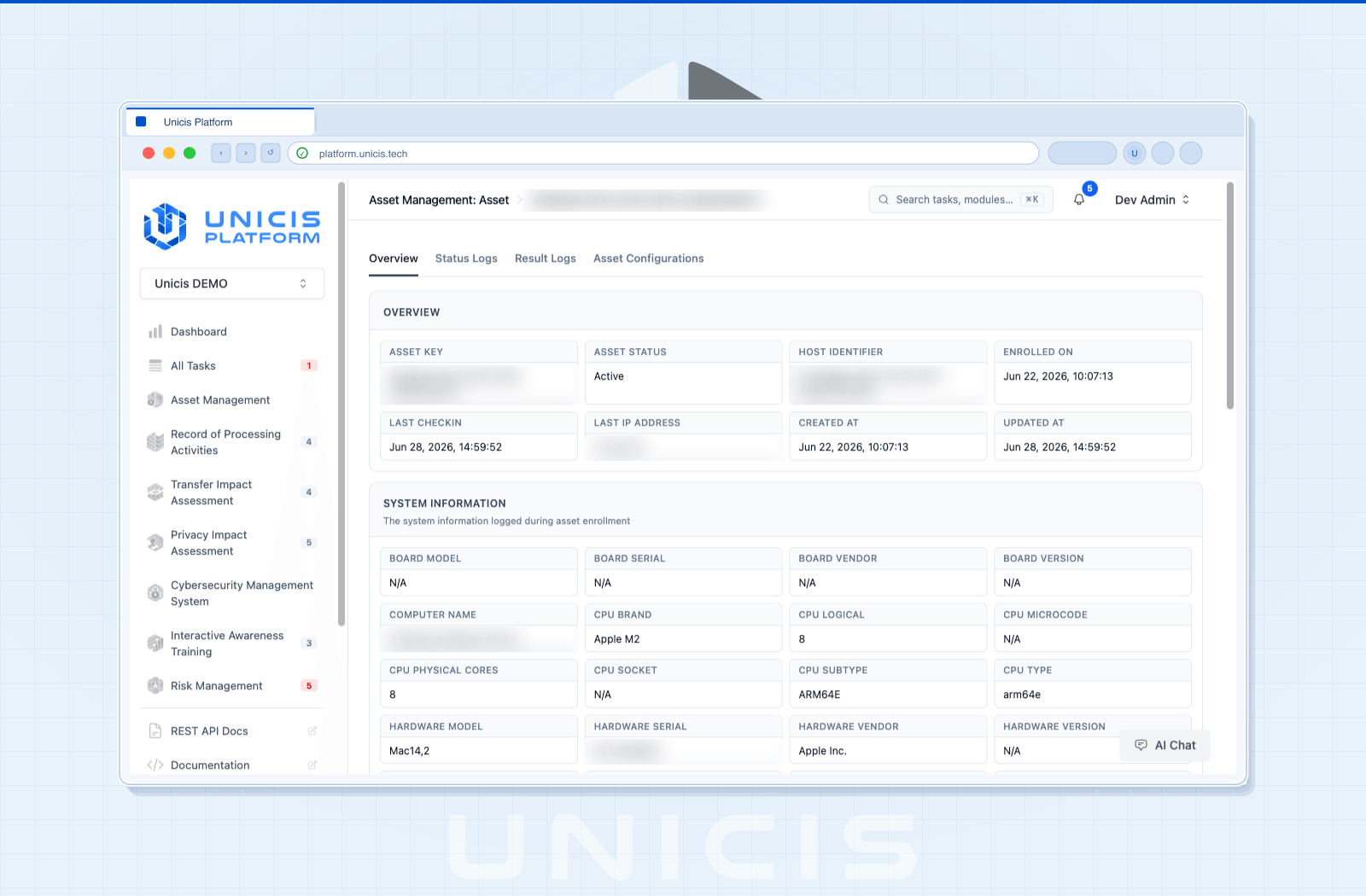Click the All Tasks list icon
1366x896 pixels.
pos(155,365)
